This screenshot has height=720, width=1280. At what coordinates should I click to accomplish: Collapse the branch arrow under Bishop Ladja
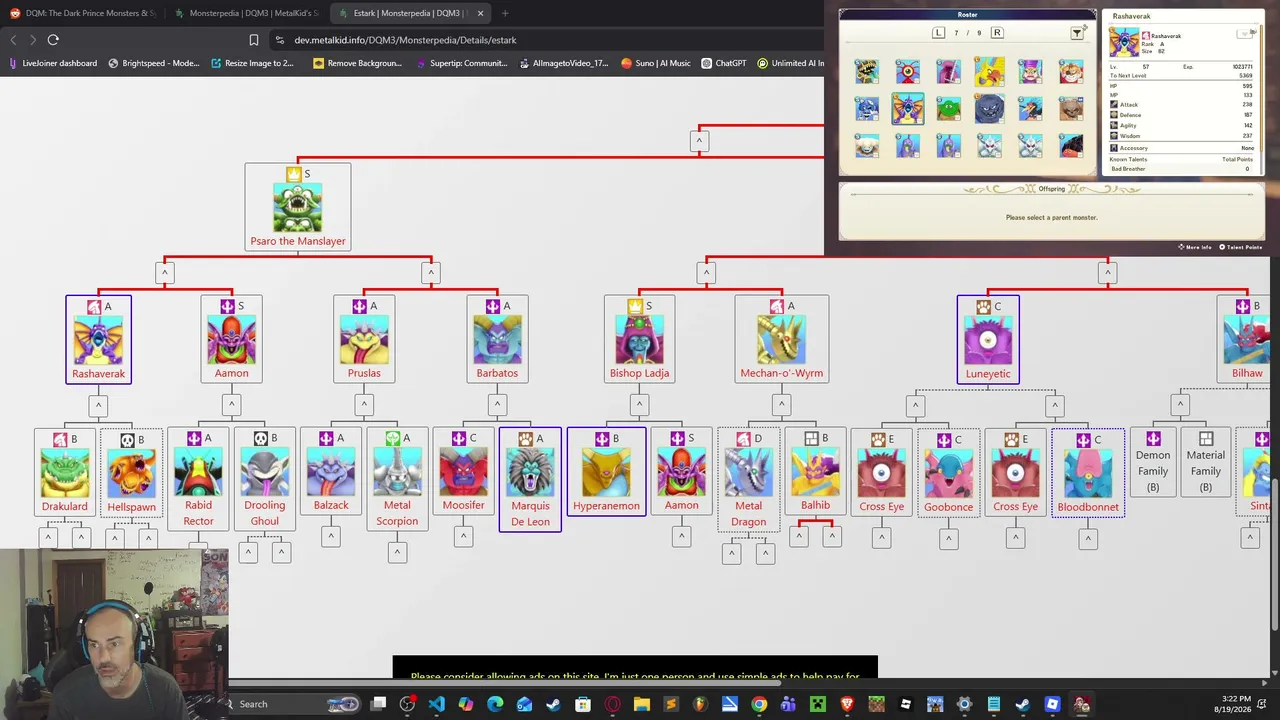[x=639, y=406]
